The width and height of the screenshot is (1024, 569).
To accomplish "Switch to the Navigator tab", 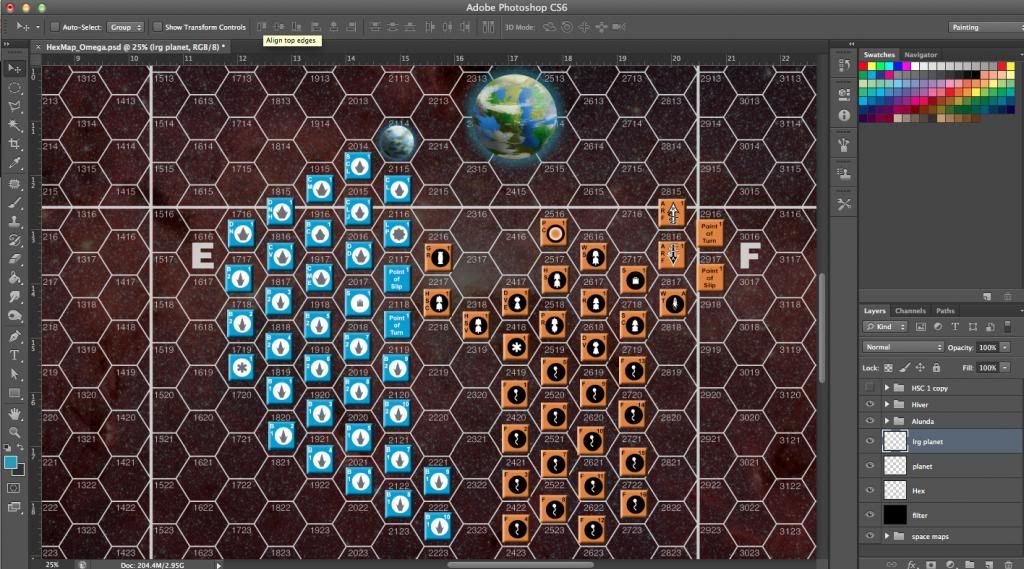I will click(920, 54).
